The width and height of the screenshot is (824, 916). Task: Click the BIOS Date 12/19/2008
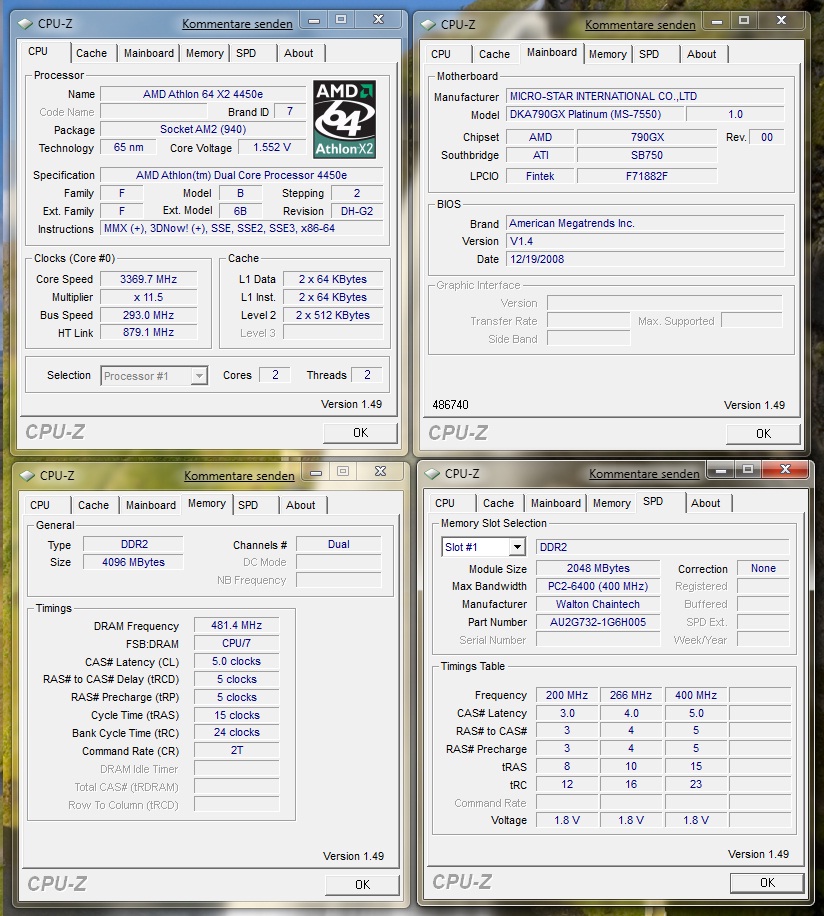coord(645,259)
